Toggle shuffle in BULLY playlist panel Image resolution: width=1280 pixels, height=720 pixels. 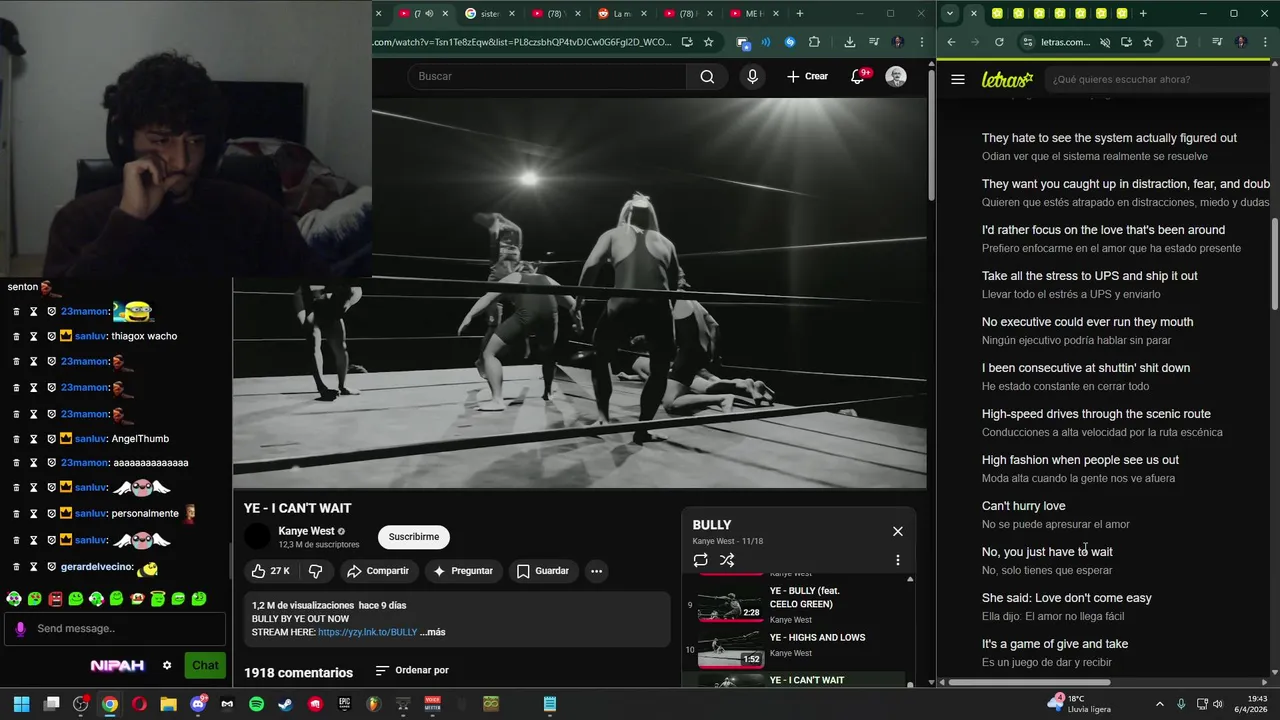tap(727, 560)
